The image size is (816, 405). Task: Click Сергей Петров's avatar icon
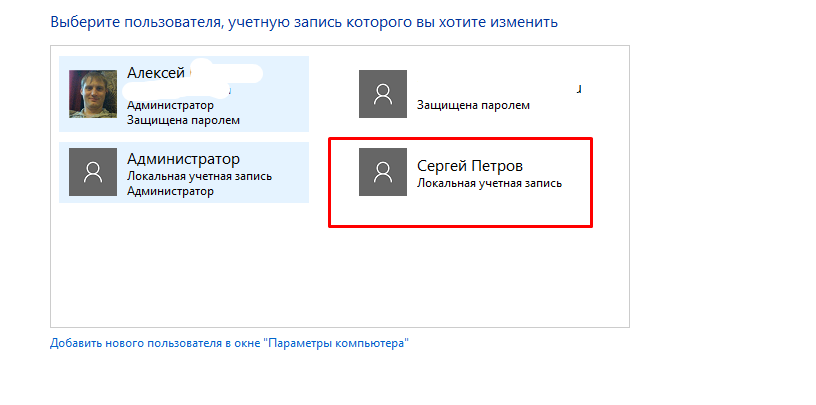pyautogui.click(x=383, y=172)
